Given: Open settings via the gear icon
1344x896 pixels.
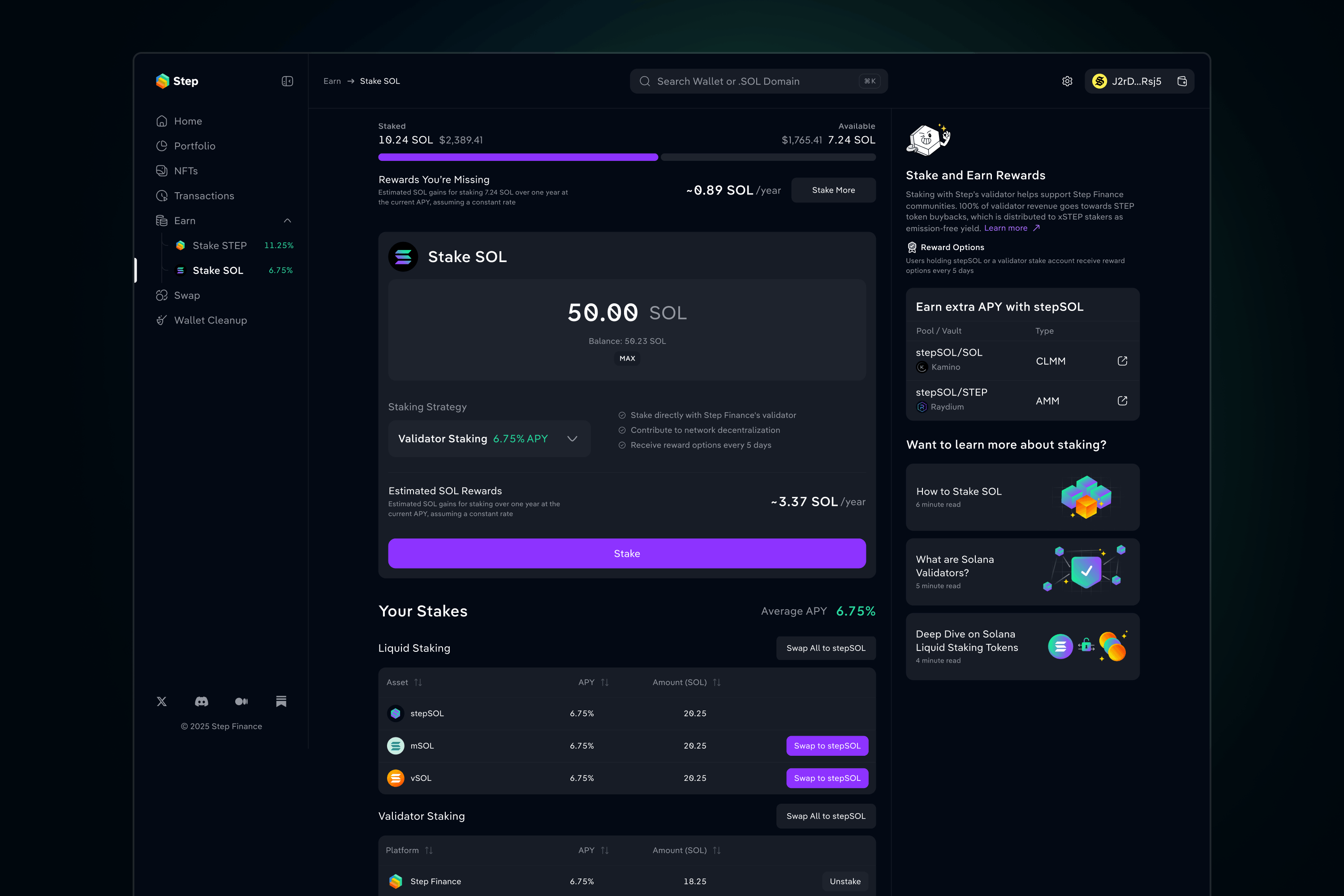Looking at the screenshot, I should (x=1067, y=81).
